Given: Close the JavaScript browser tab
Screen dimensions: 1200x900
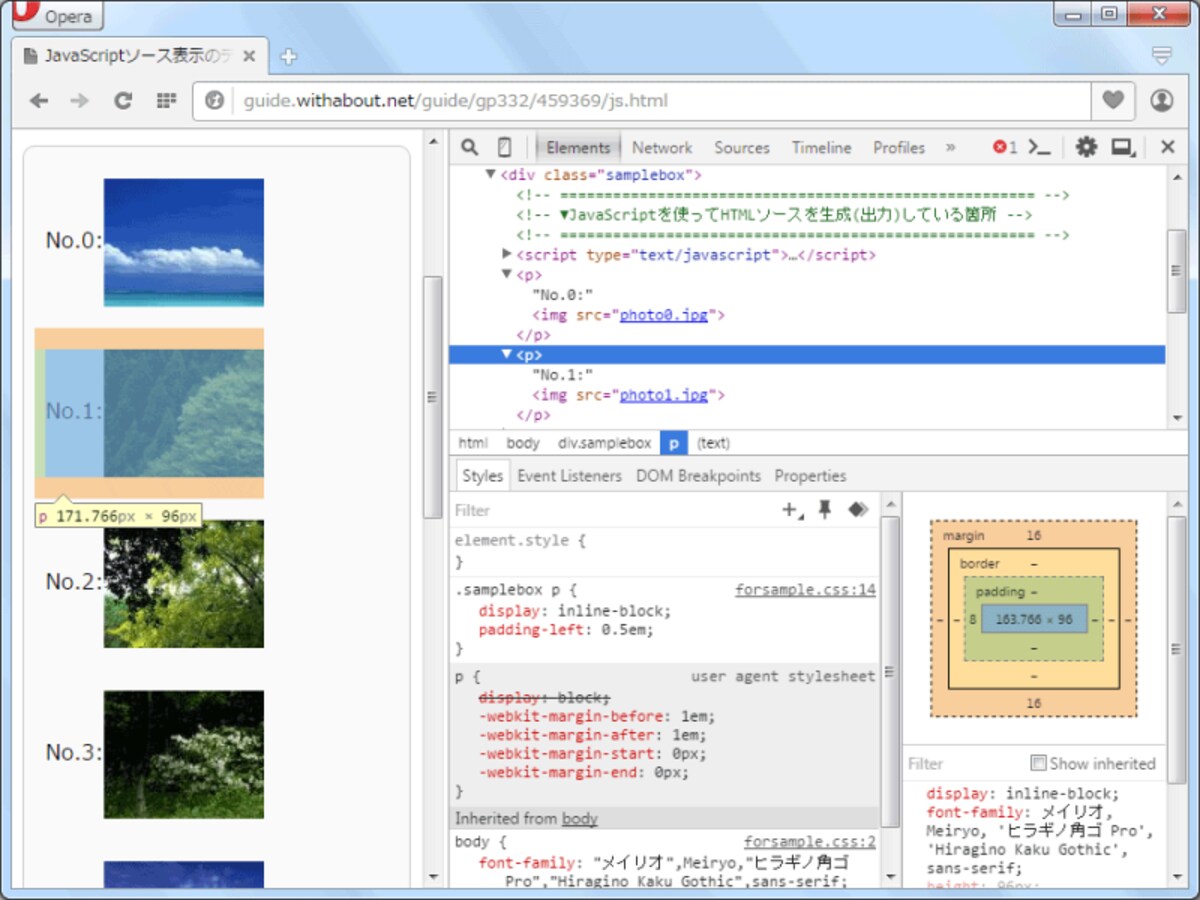Looking at the screenshot, I should 248,56.
